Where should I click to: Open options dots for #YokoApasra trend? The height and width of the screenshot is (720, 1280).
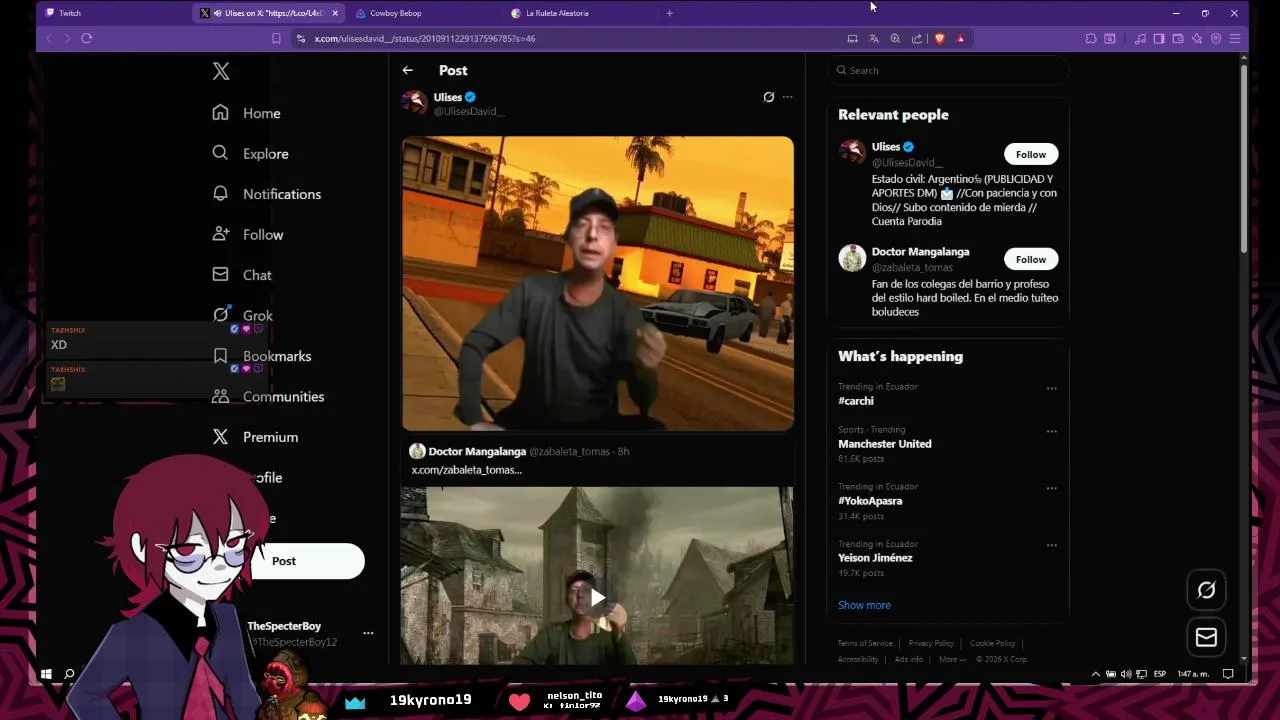(1051, 488)
